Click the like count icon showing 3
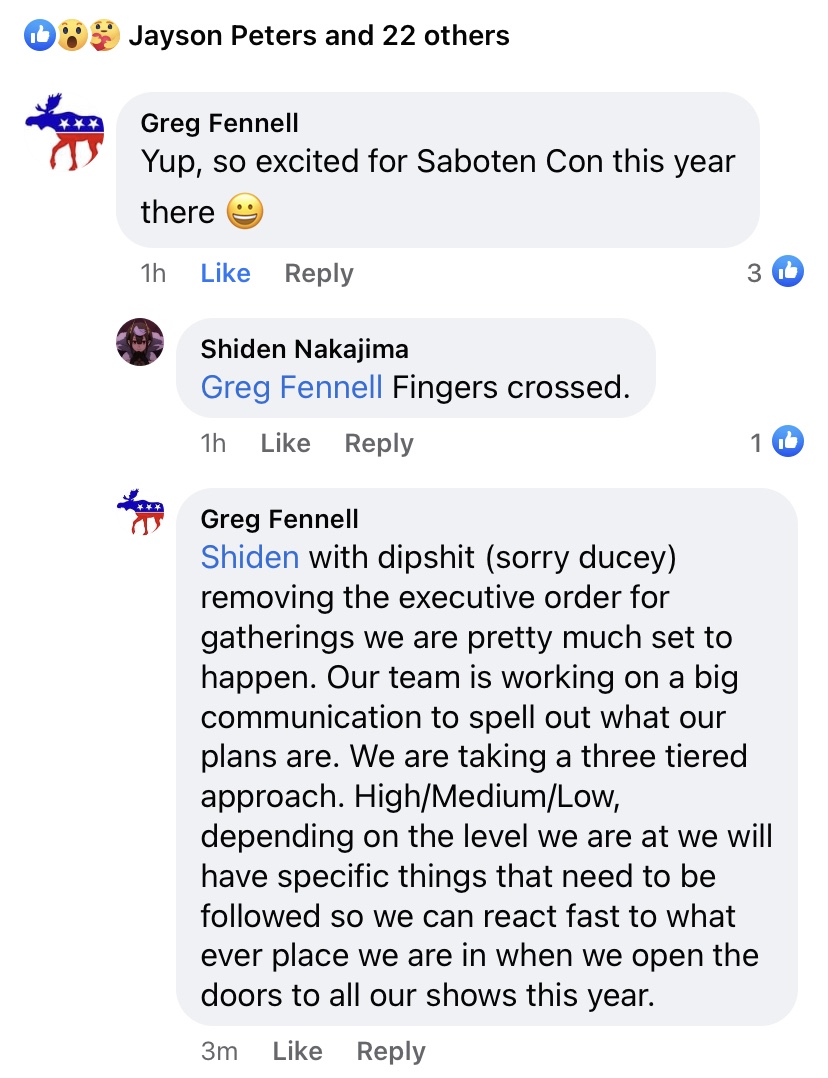 [788, 272]
